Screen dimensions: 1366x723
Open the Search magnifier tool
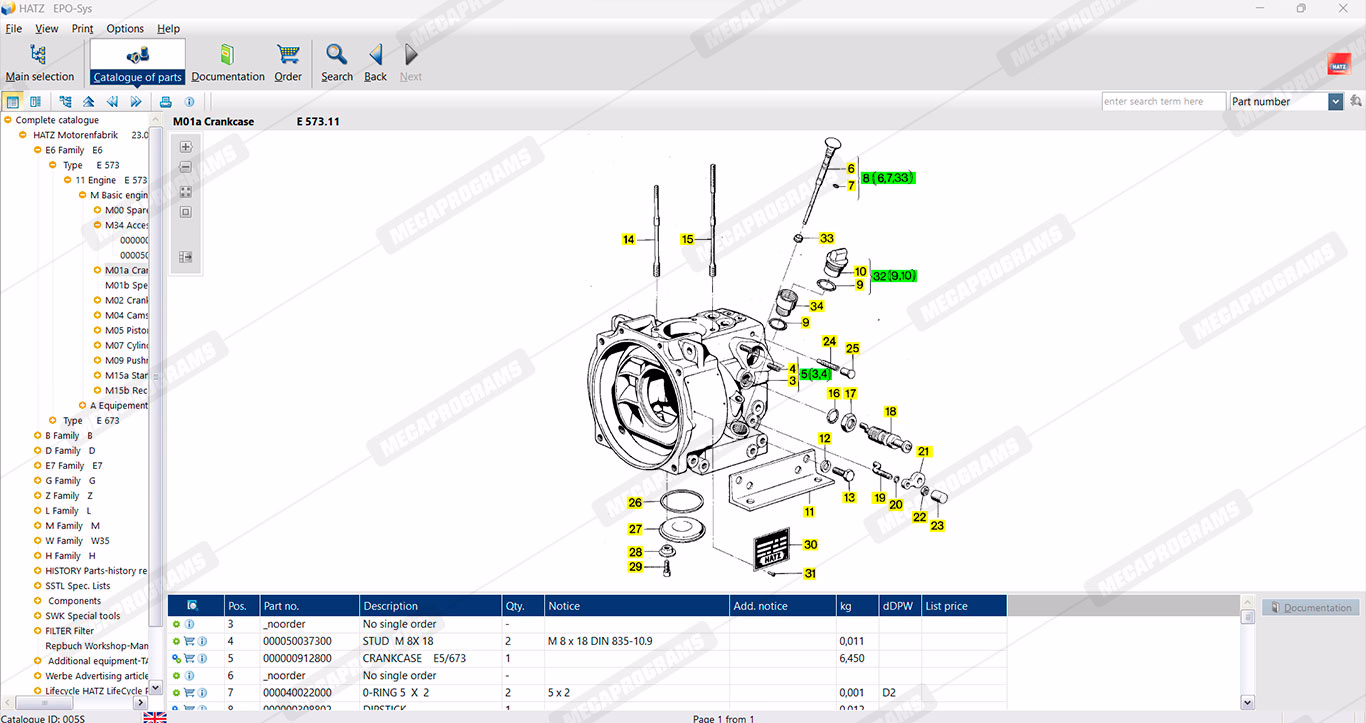click(x=337, y=62)
